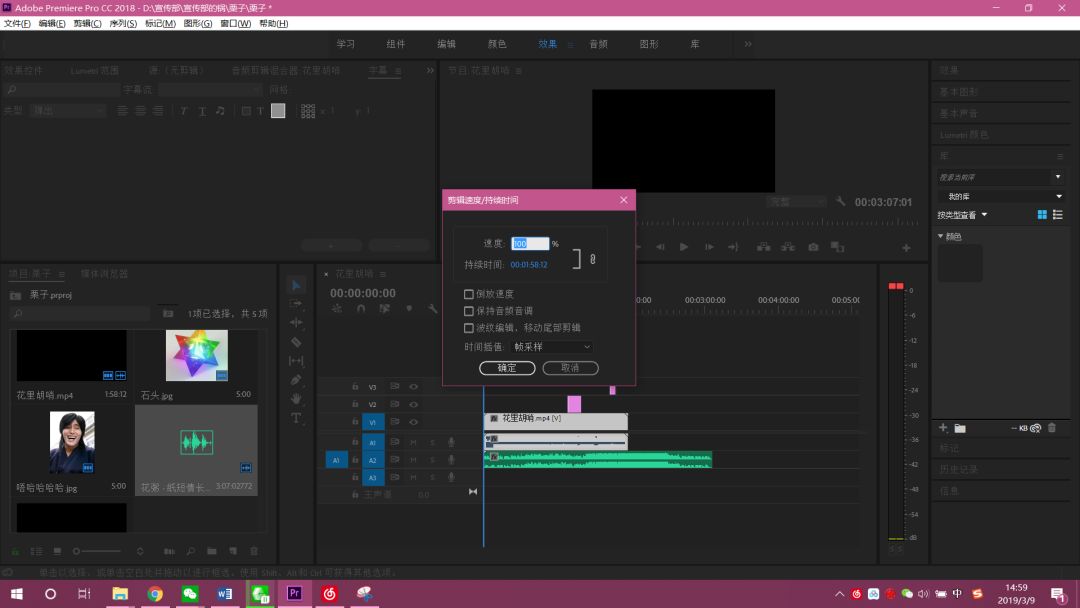1080x608 pixels.
Task: Check the 倒放速度 checkbox
Action: point(468,294)
